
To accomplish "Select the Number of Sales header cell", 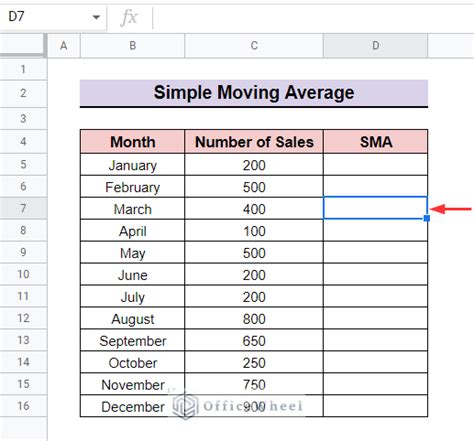I will click(x=254, y=142).
